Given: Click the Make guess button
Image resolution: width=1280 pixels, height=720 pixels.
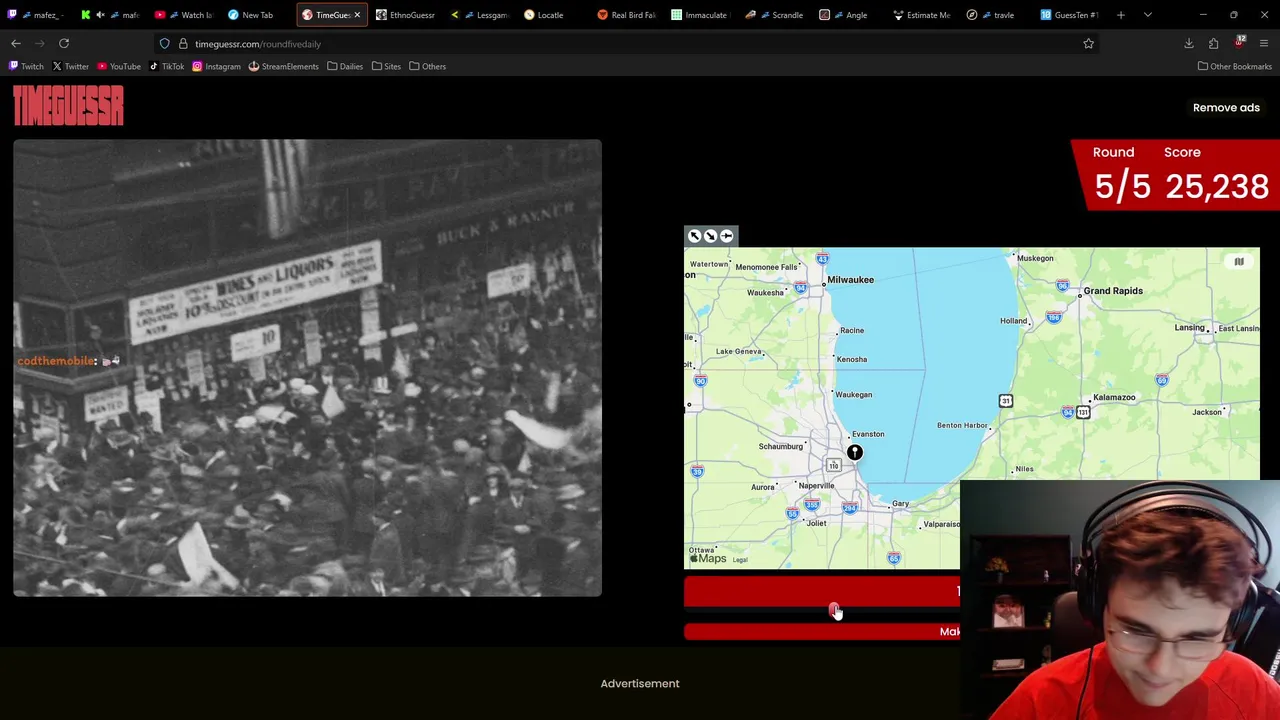Looking at the screenshot, I should click(x=822, y=631).
